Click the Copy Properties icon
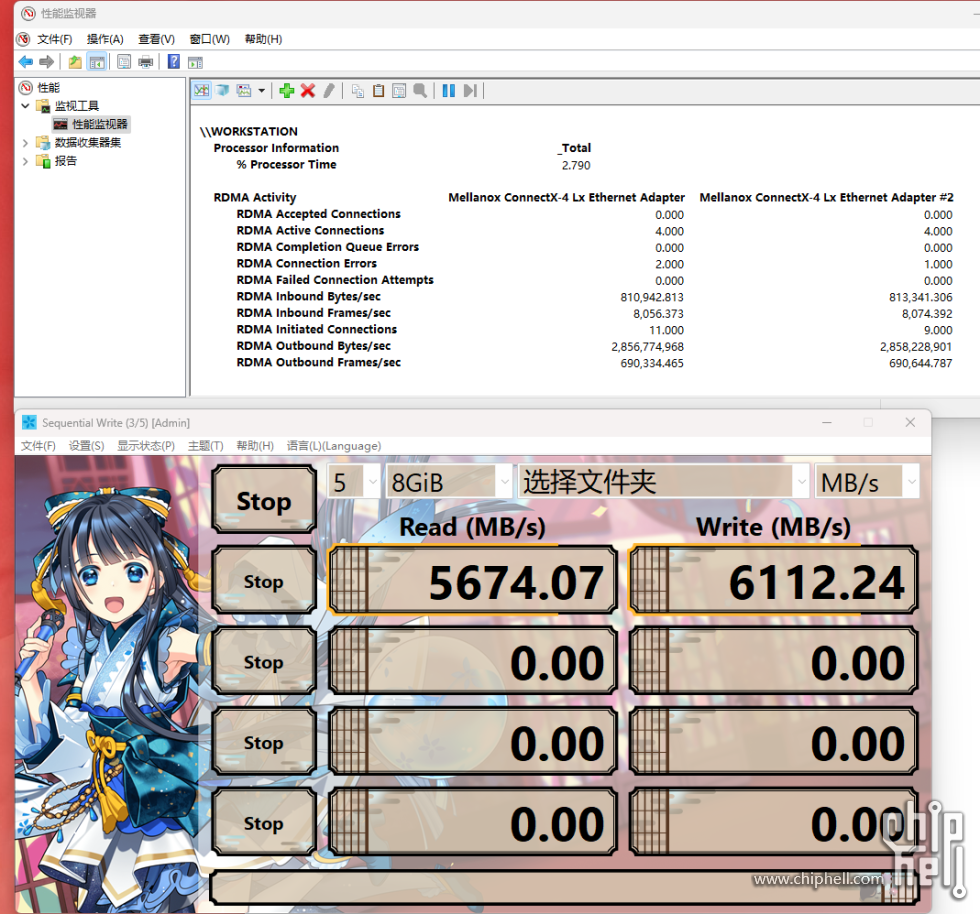The width and height of the screenshot is (980, 914). (x=358, y=91)
